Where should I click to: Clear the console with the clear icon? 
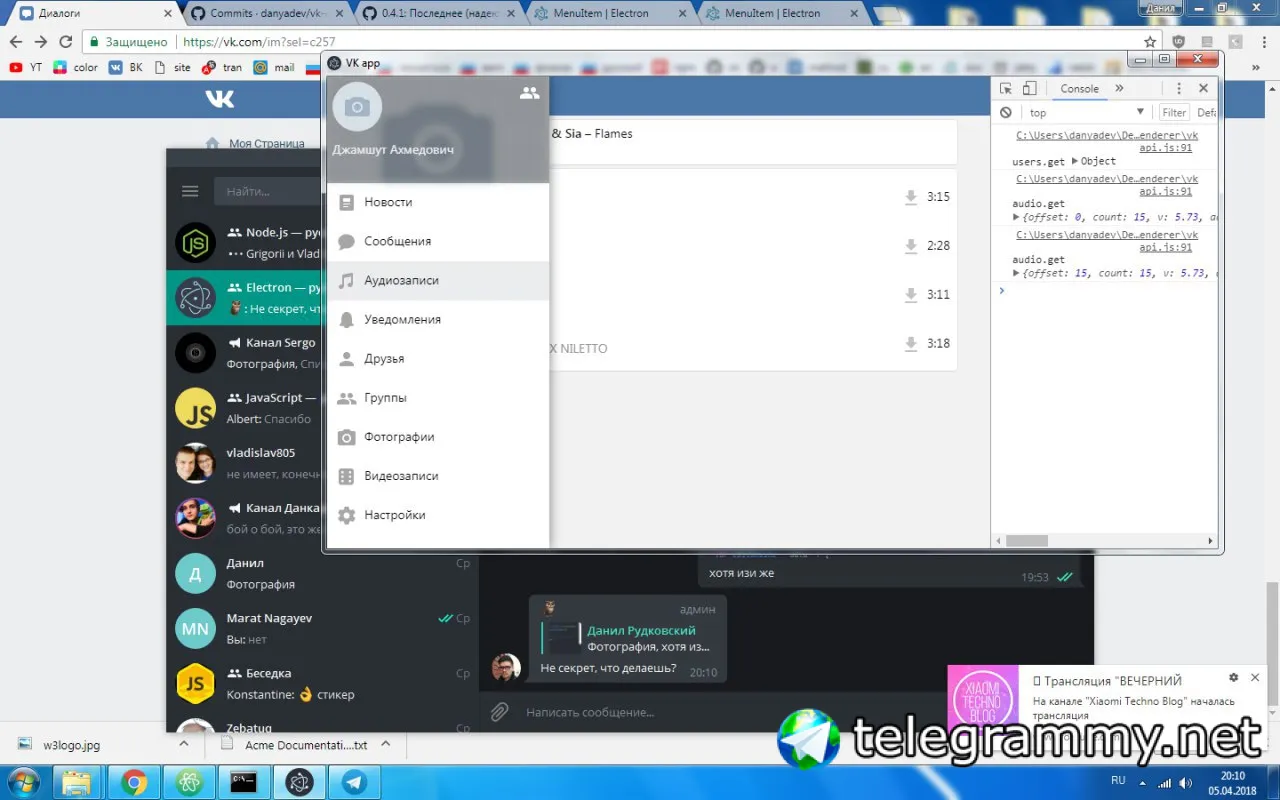point(1006,113)
